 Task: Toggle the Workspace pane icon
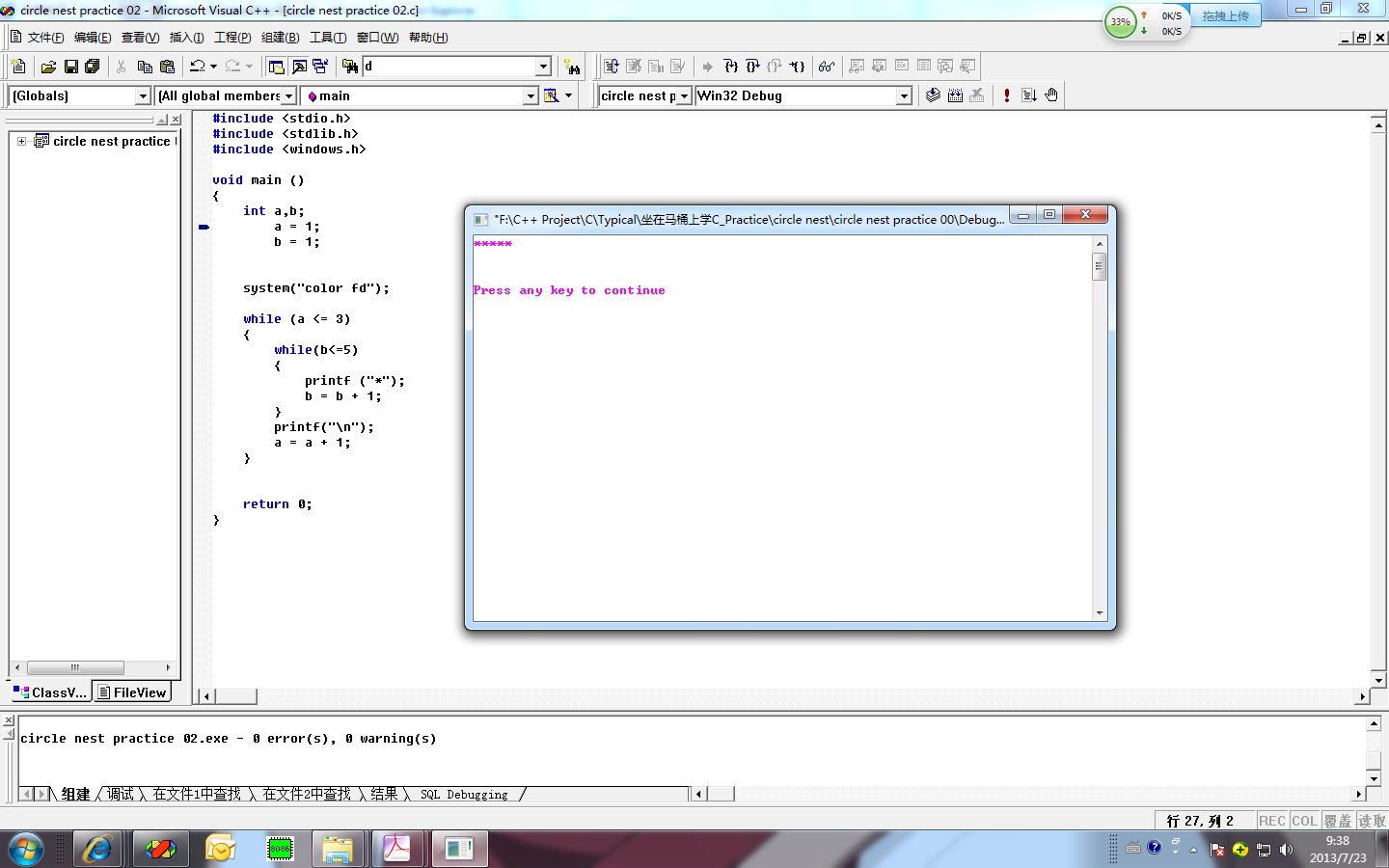pos(277,67)
